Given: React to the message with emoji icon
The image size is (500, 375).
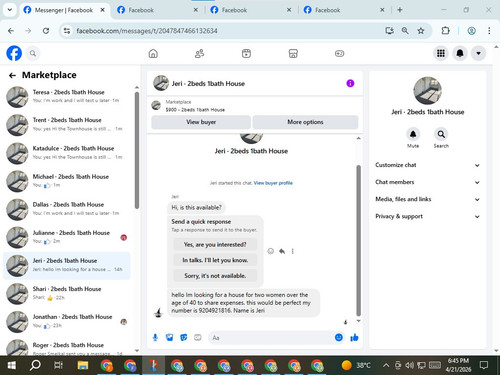Looking at the screenshot, I should (271, 251).
